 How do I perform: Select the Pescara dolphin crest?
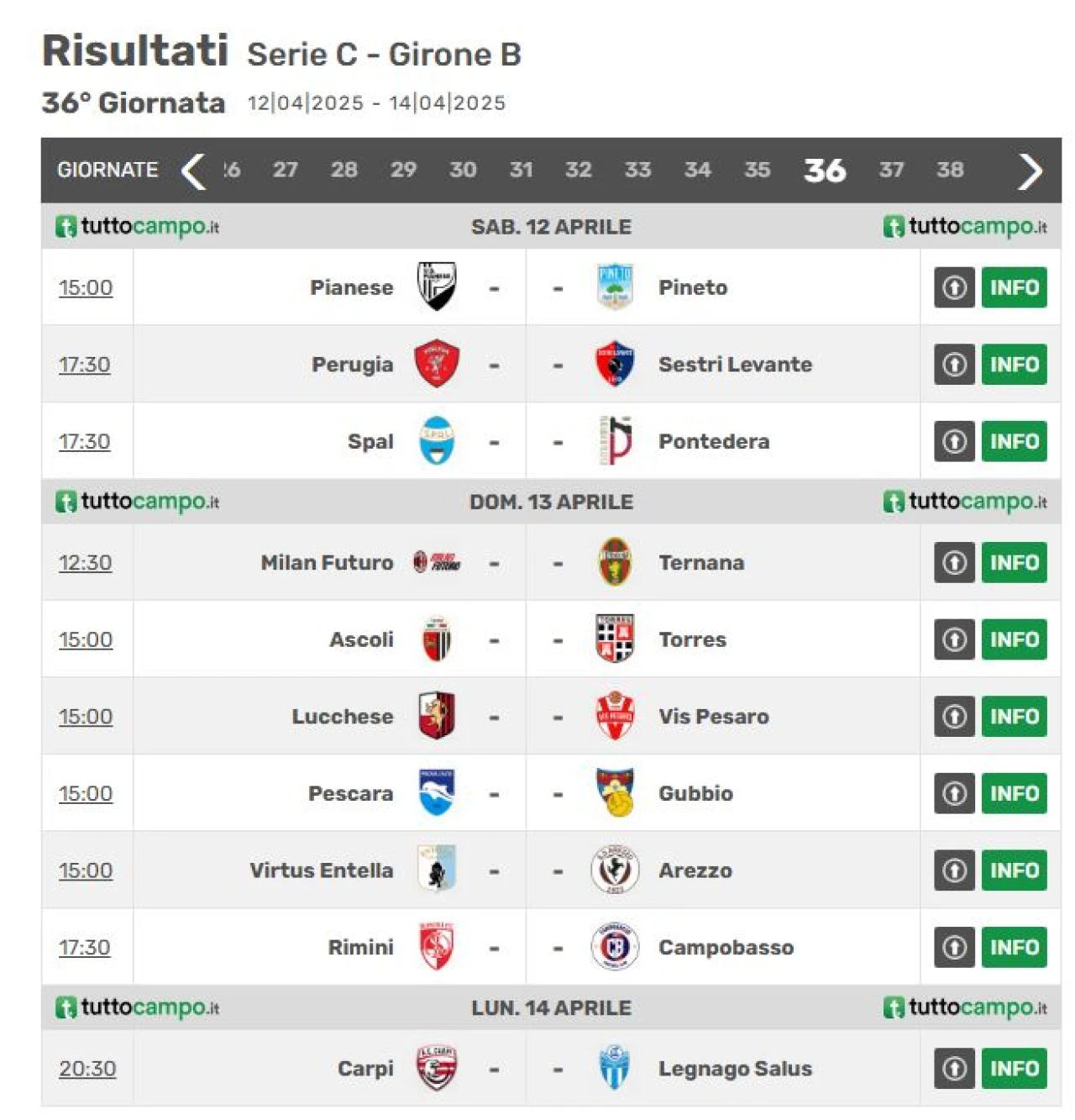[x=437, y=792]
